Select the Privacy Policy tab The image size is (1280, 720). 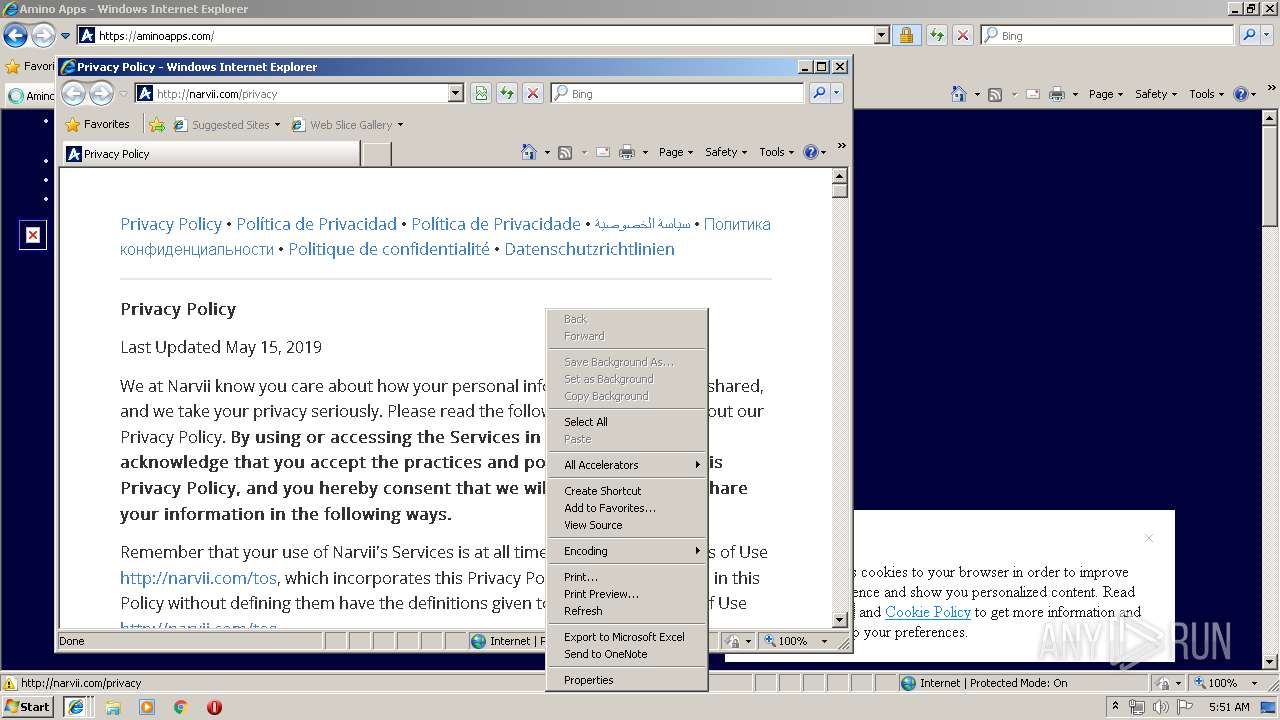coord(211,154)
